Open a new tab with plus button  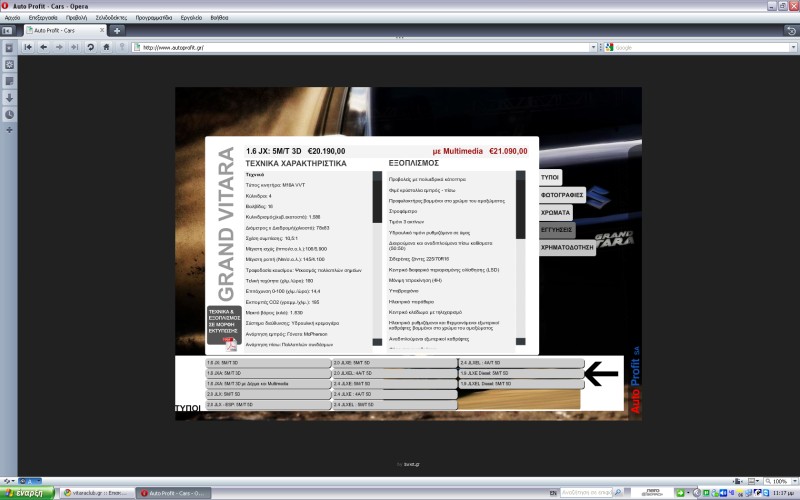(117, 31)
